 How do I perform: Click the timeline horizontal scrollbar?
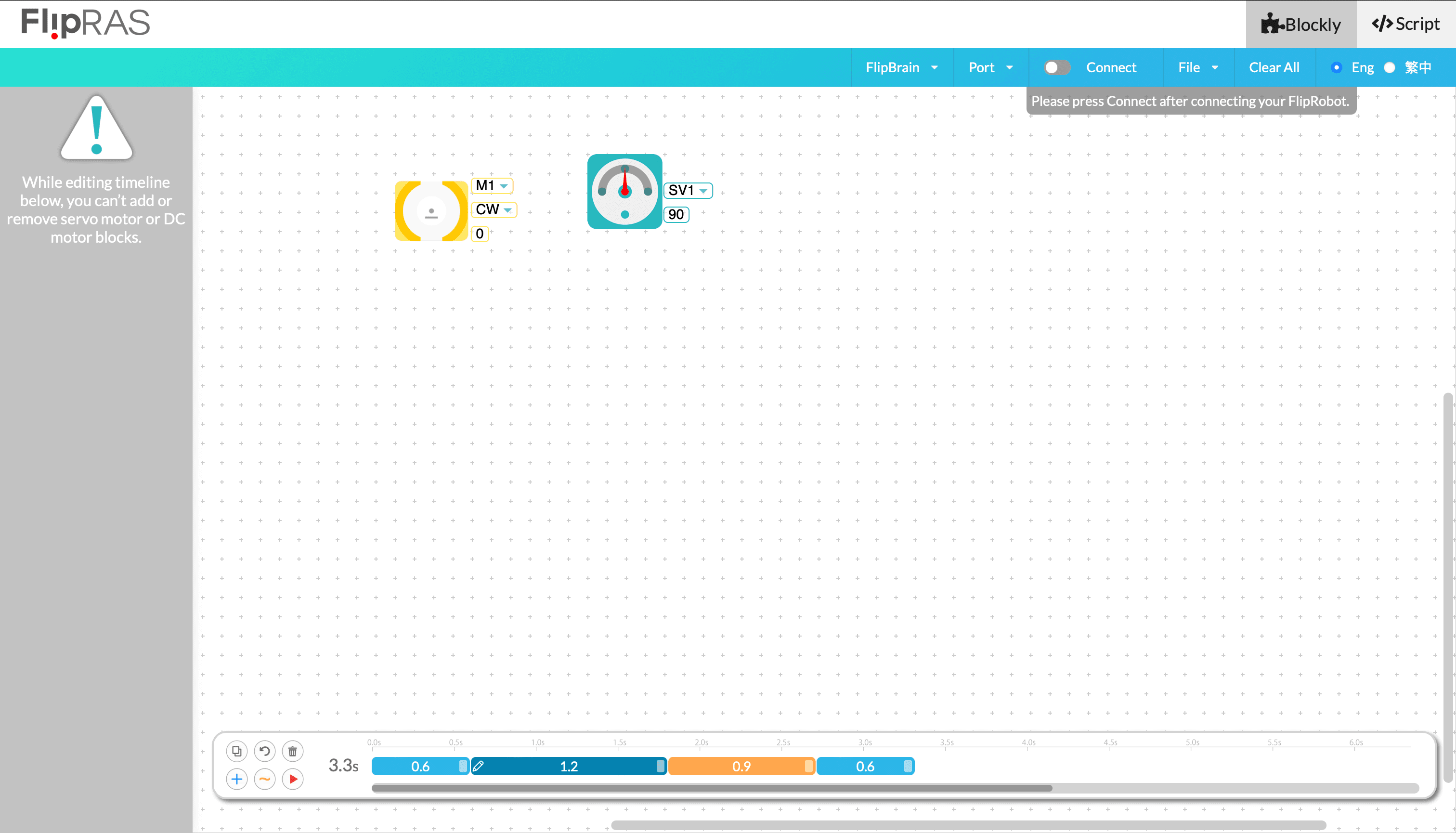point(712,788)
